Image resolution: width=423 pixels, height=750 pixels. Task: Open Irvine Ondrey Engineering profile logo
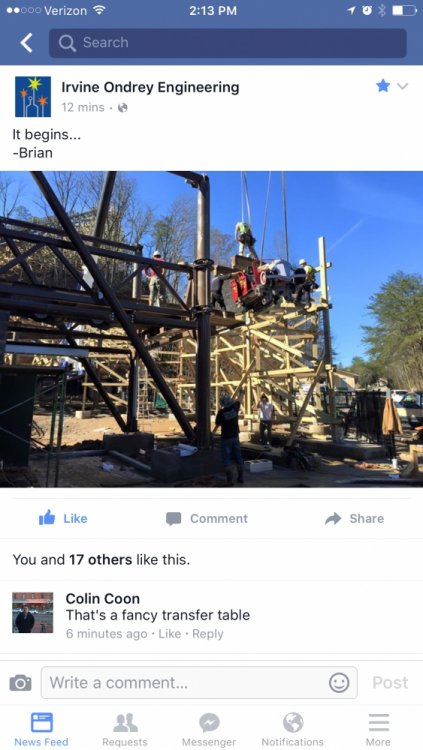point(33,97)
